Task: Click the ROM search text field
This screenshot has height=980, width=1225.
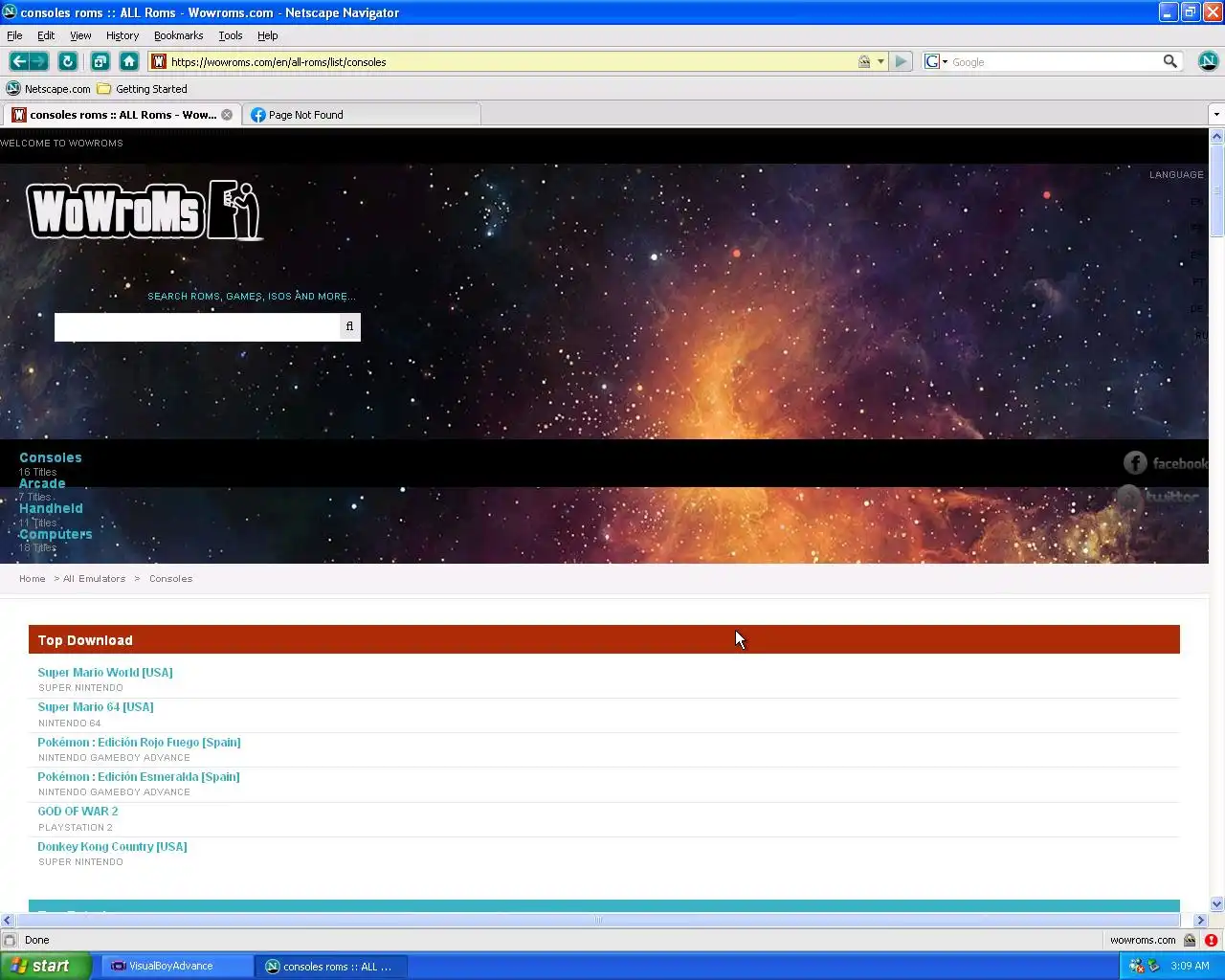Action: tap(196, 326)
